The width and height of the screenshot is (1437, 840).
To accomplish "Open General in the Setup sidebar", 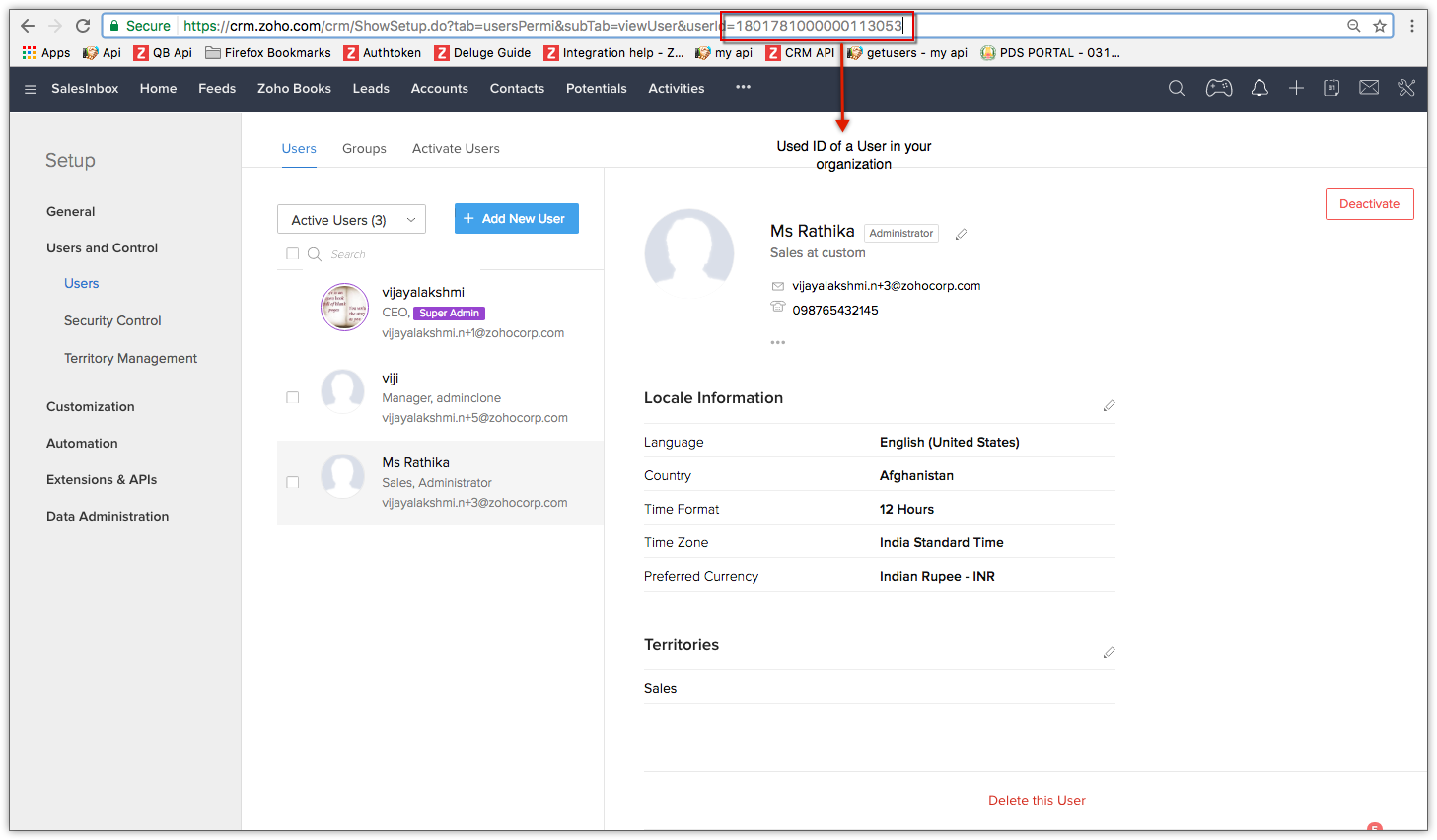I will coord(71,211).
